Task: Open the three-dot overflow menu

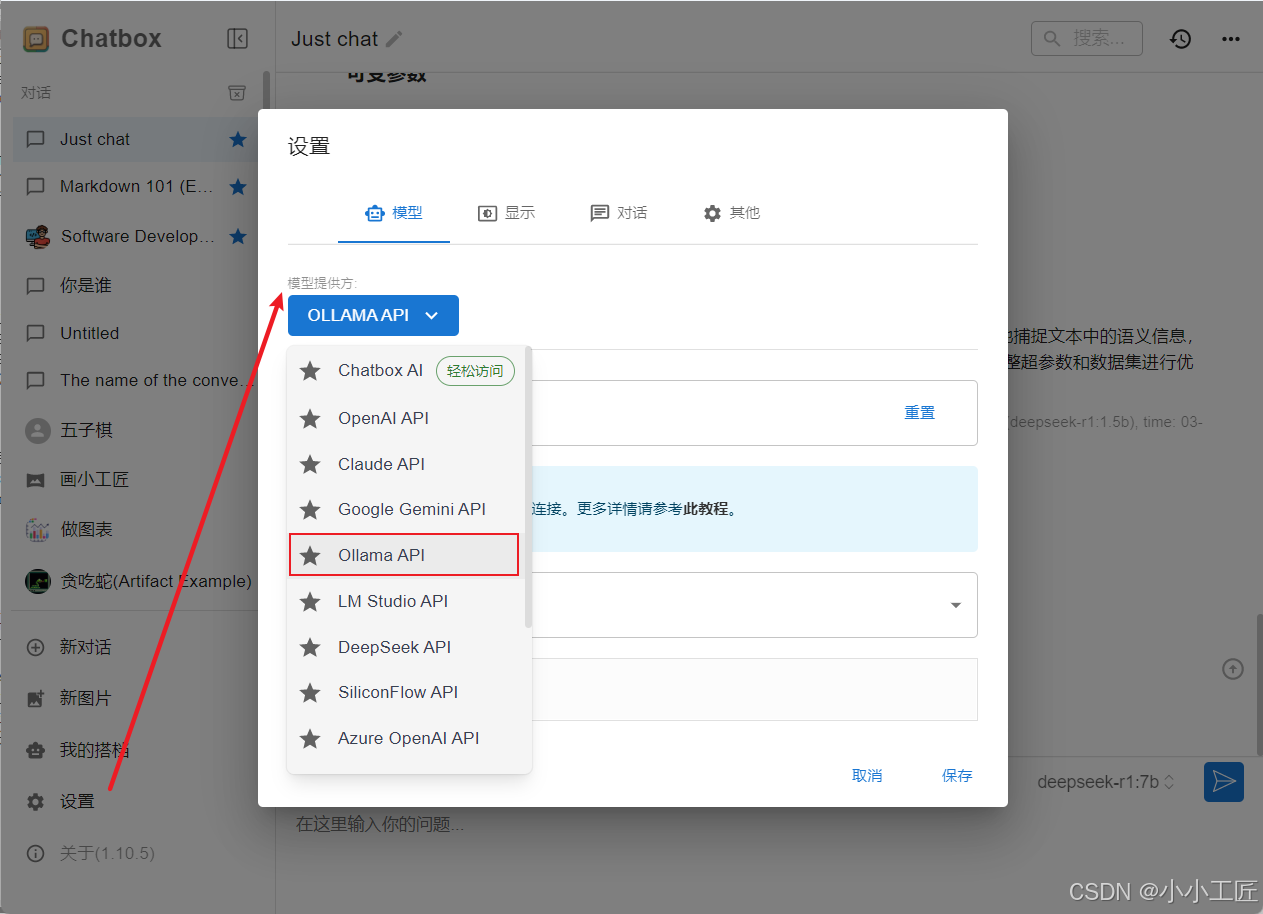Action: 1230,39
